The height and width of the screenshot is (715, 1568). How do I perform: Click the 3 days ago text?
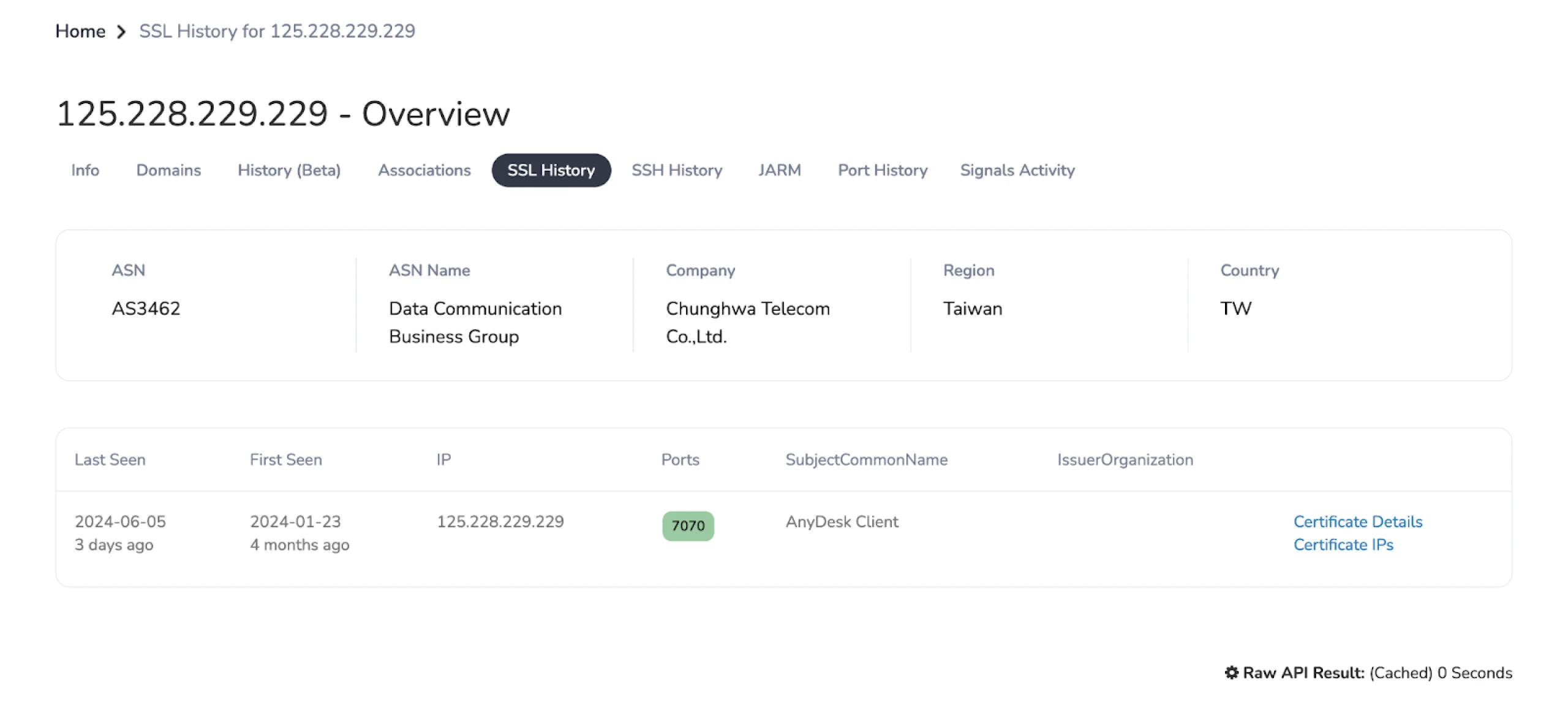tap(114, 545)
